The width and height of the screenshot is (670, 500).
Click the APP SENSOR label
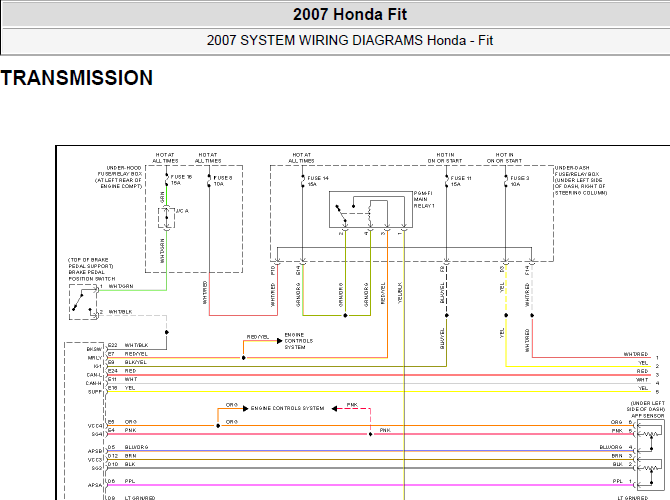click(648, 416)
